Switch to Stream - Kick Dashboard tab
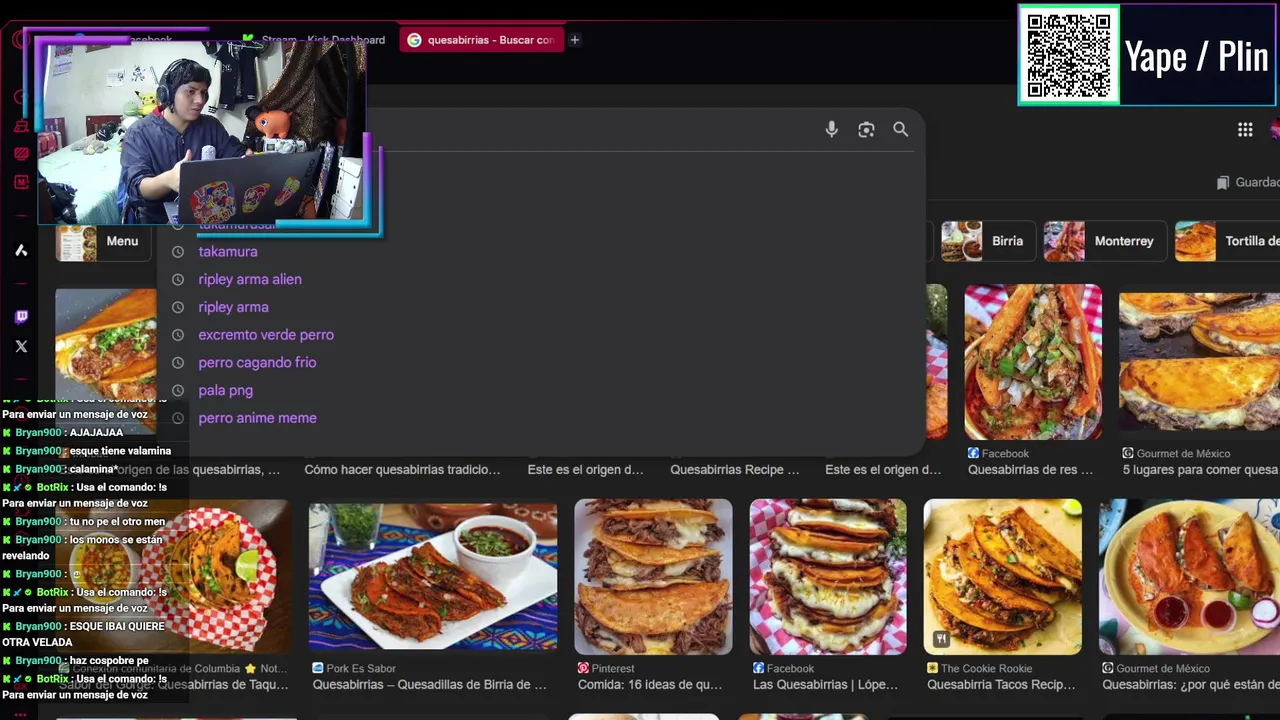Viewport: 1280px width, 720px height. (314, 40)
